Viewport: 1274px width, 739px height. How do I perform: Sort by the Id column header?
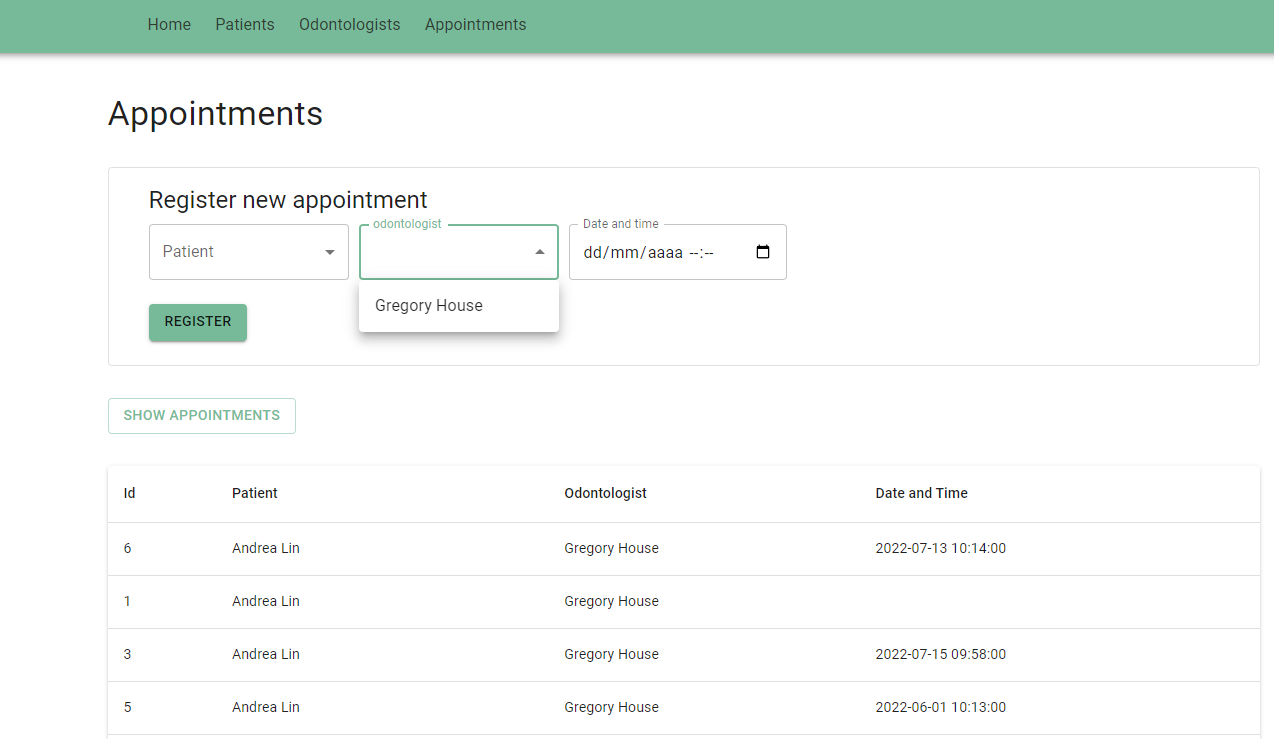(129, 493)
